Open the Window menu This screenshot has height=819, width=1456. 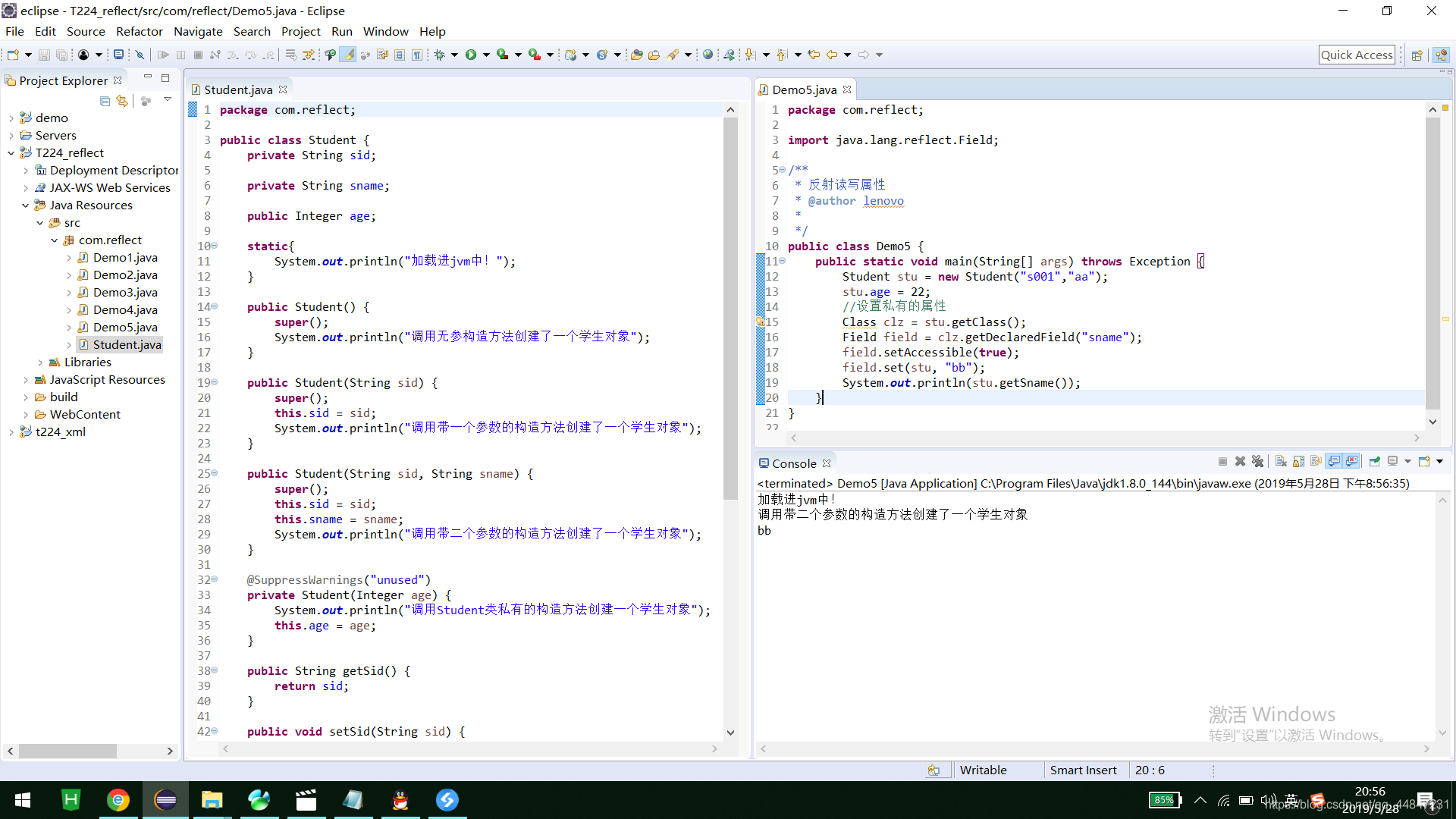coord(385,31)
